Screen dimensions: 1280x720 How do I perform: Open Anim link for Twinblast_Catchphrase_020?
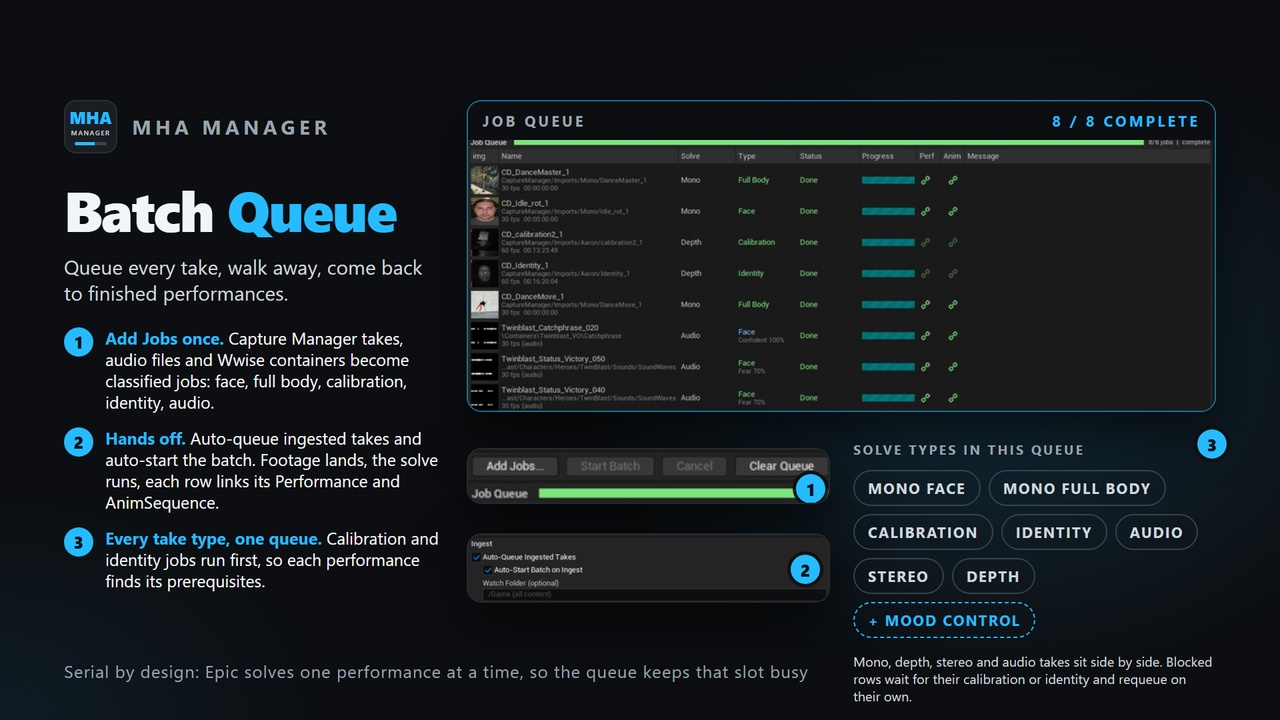pyautogui.click(x=953, y=335)
